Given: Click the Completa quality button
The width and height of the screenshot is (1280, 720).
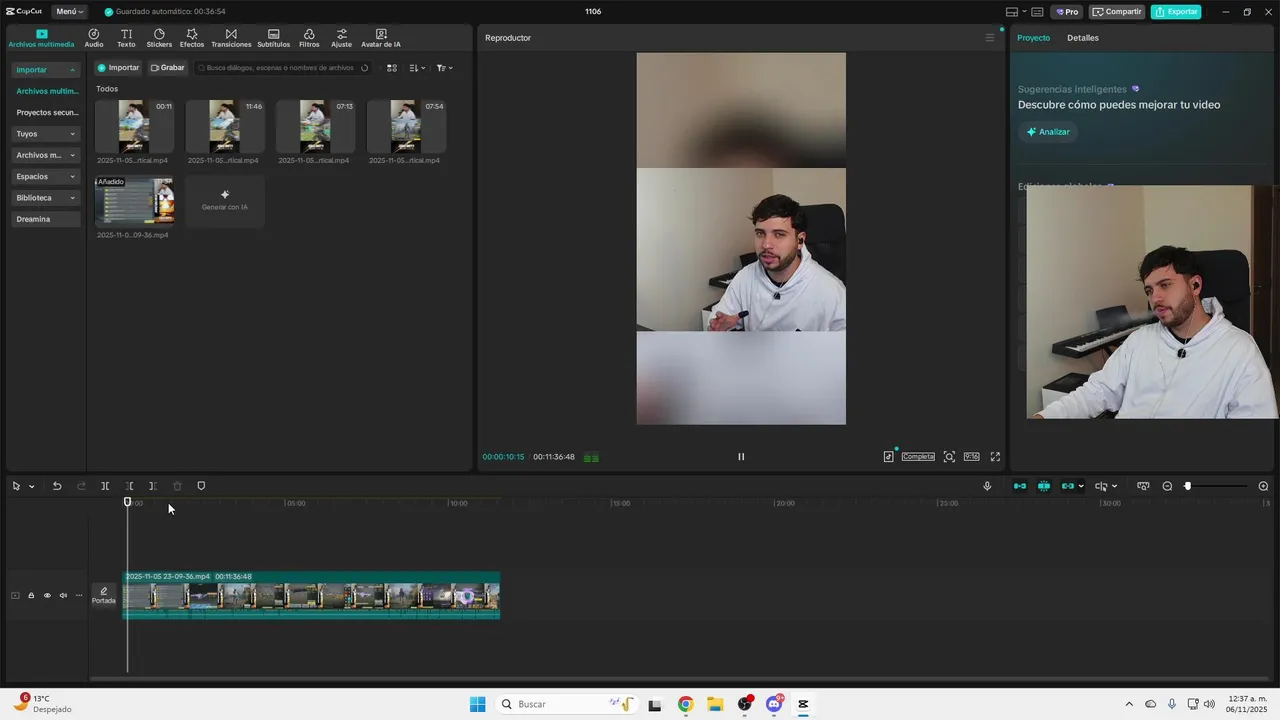Looking at the screenshot, I should pyautogui.click(x=918, y=457).
